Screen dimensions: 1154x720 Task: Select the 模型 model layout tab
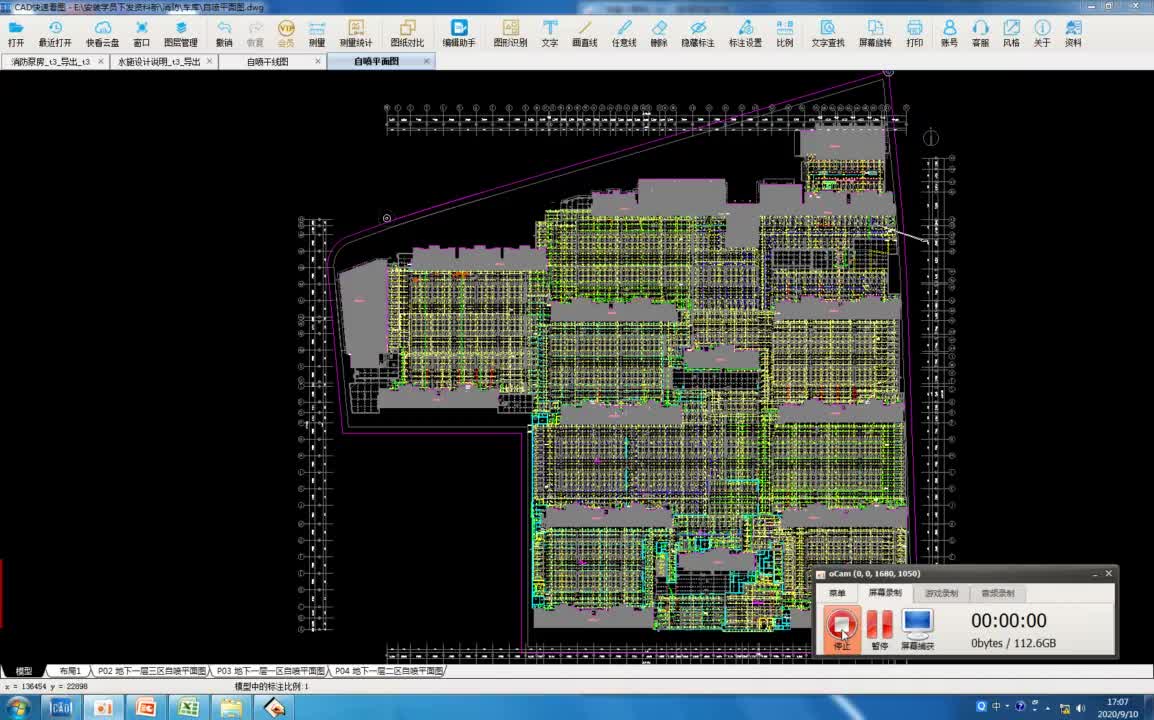(x=24, y=671)
